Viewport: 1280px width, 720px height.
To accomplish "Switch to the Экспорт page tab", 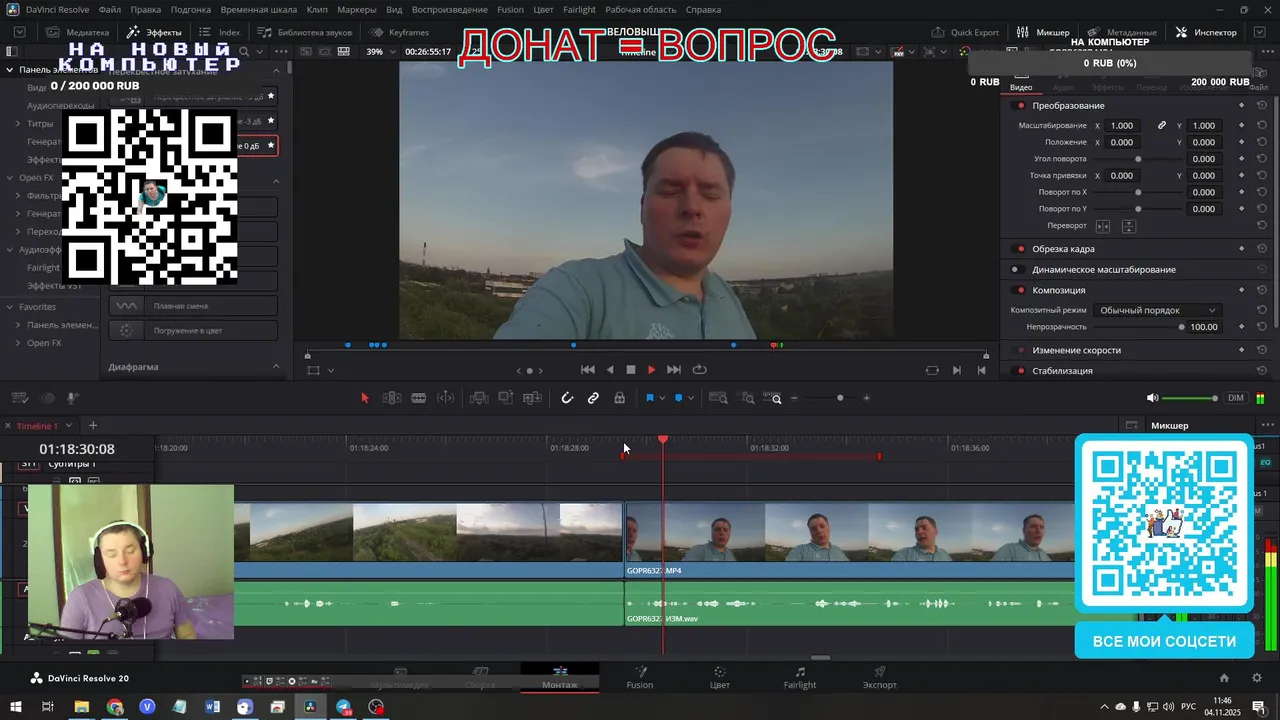I will tap(880, 677).
